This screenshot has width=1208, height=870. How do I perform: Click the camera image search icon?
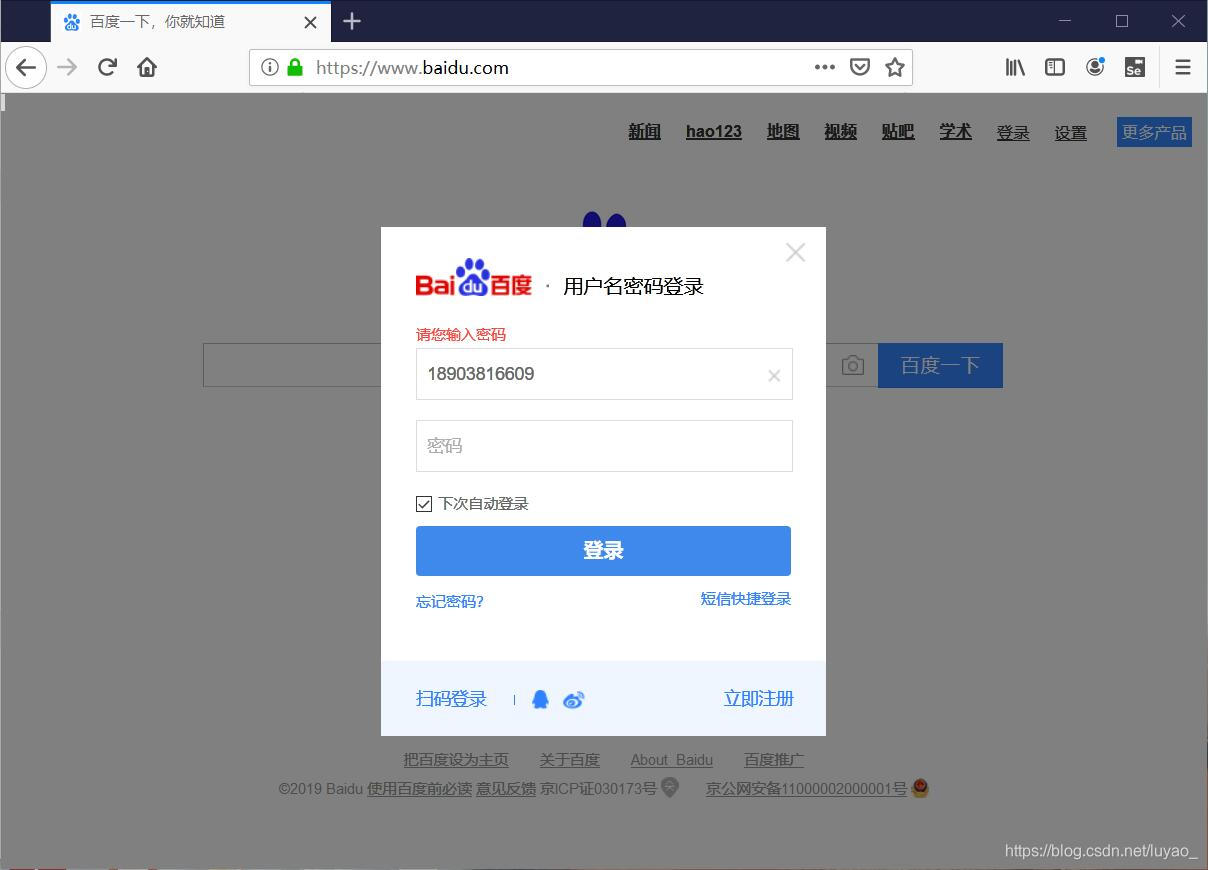click(852, 366)
